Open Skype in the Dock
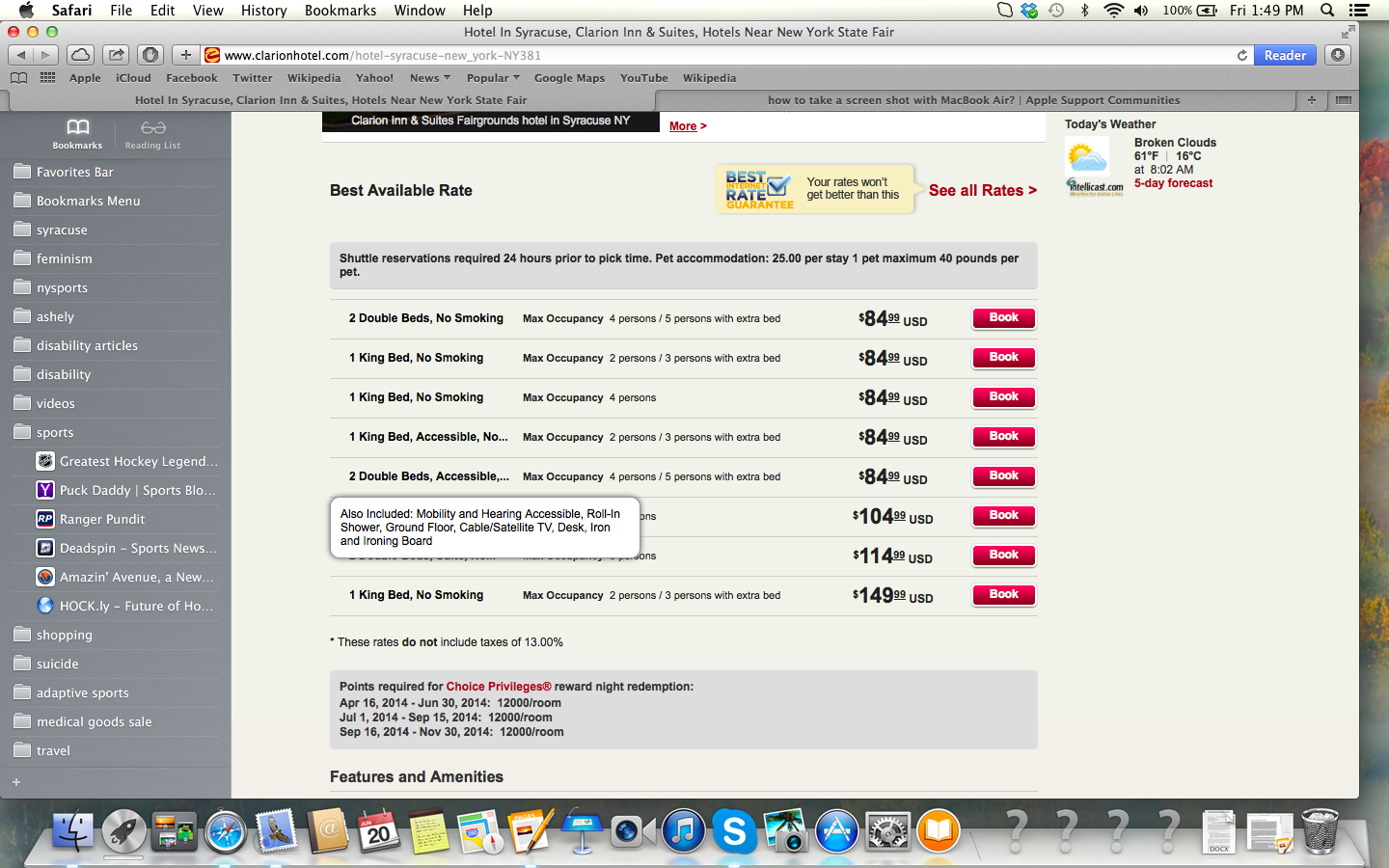Screen dimensions: 1389x868 click(x=734, y=830)
